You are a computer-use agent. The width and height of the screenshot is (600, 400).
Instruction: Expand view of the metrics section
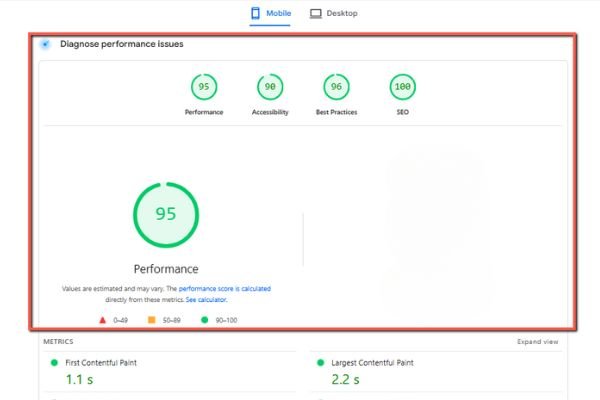(x=537, y=341)
